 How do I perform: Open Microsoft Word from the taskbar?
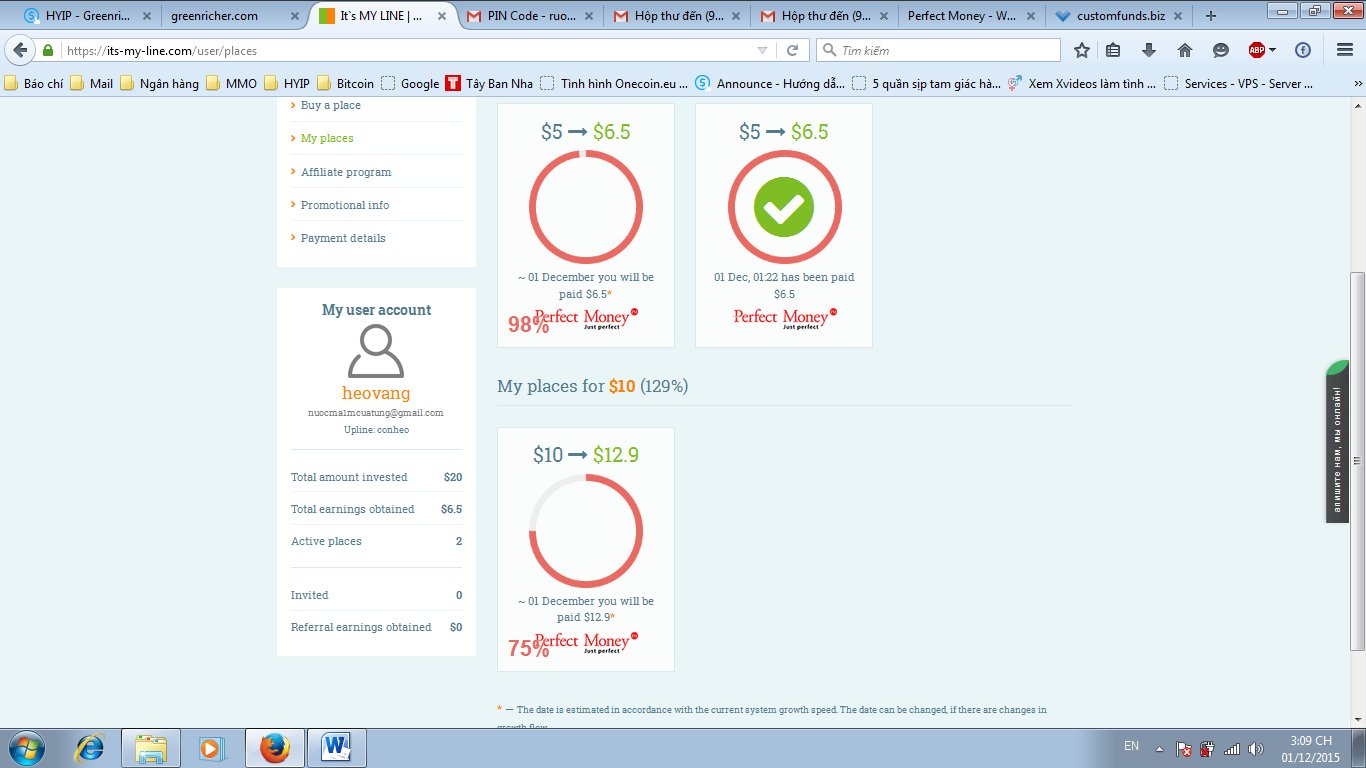(337, 747)
